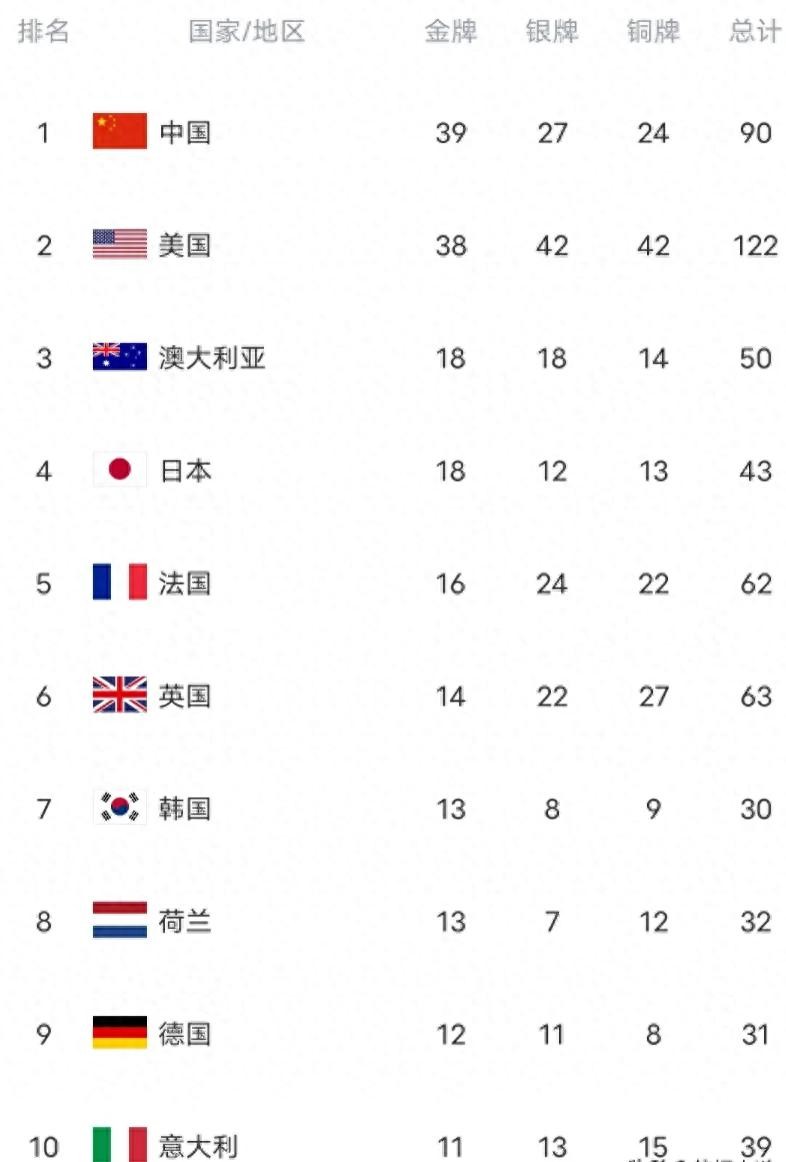Click the South Korea flag icon
This screenshot has width=786, height=1162.
120,808
